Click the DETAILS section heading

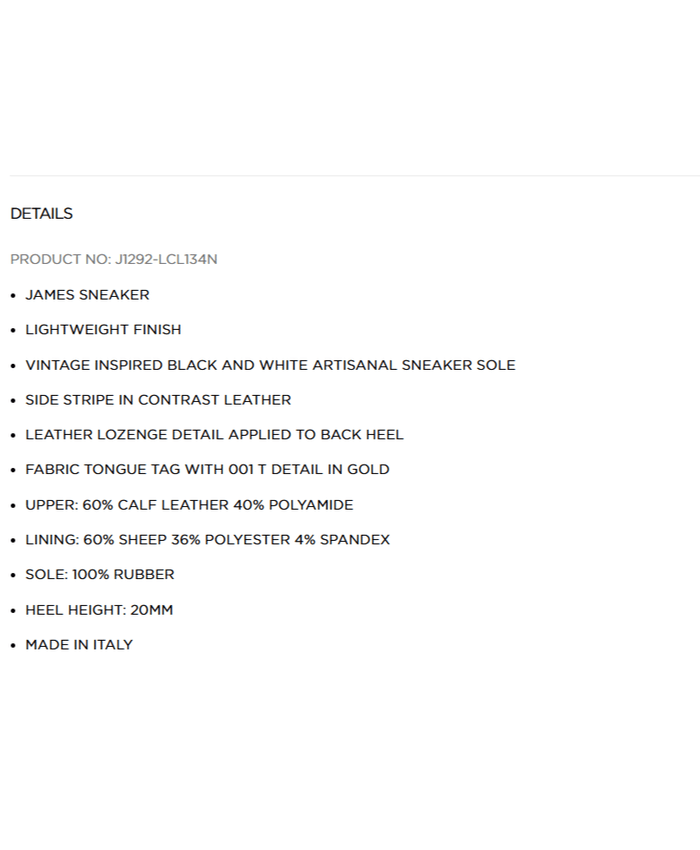click(x=41, y=214)
